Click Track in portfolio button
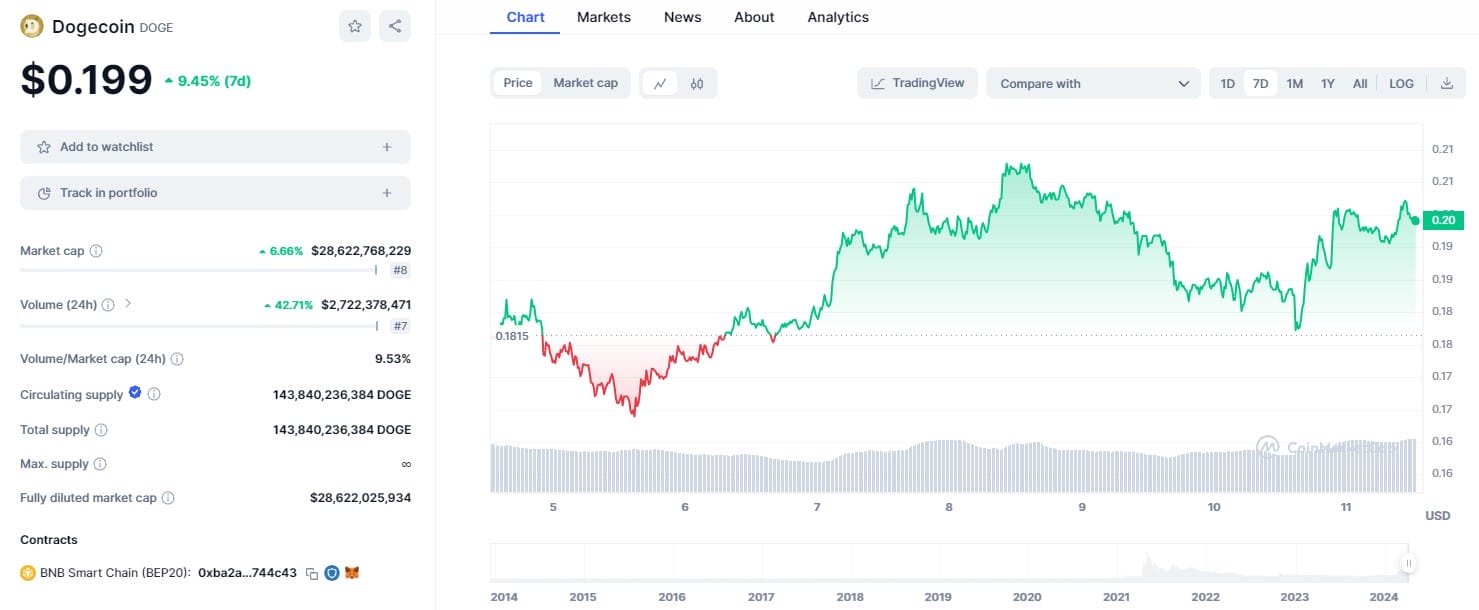The height and width of the screenshot is (610, 1479). [215, 193]
